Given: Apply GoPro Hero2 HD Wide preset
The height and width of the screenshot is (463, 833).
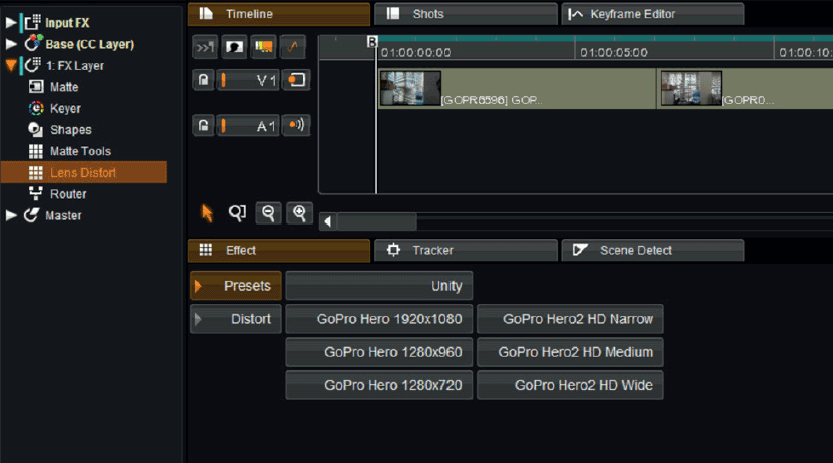Looking at the screenshot, I should [570, 385].
